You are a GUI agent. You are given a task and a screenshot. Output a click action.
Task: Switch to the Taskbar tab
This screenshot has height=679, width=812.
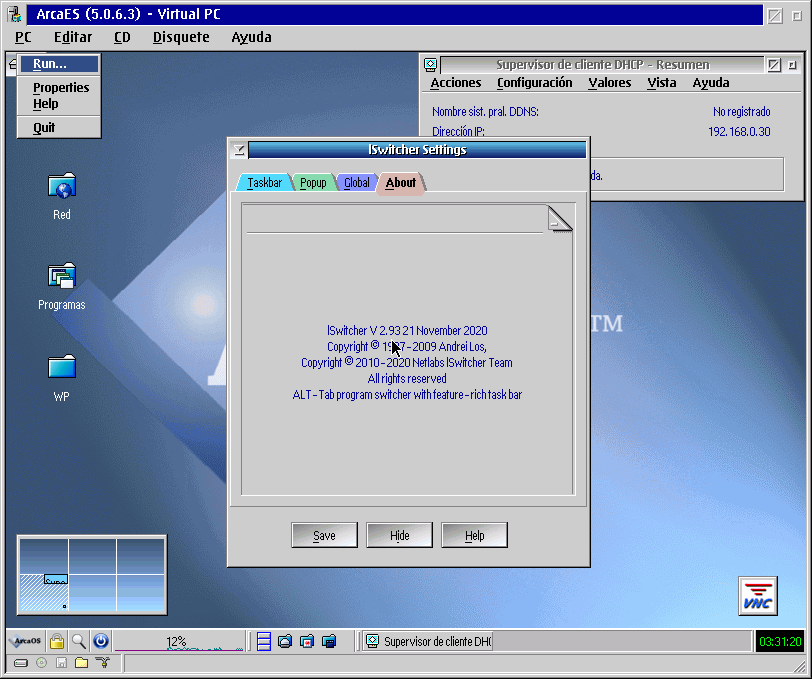[264, 183]
